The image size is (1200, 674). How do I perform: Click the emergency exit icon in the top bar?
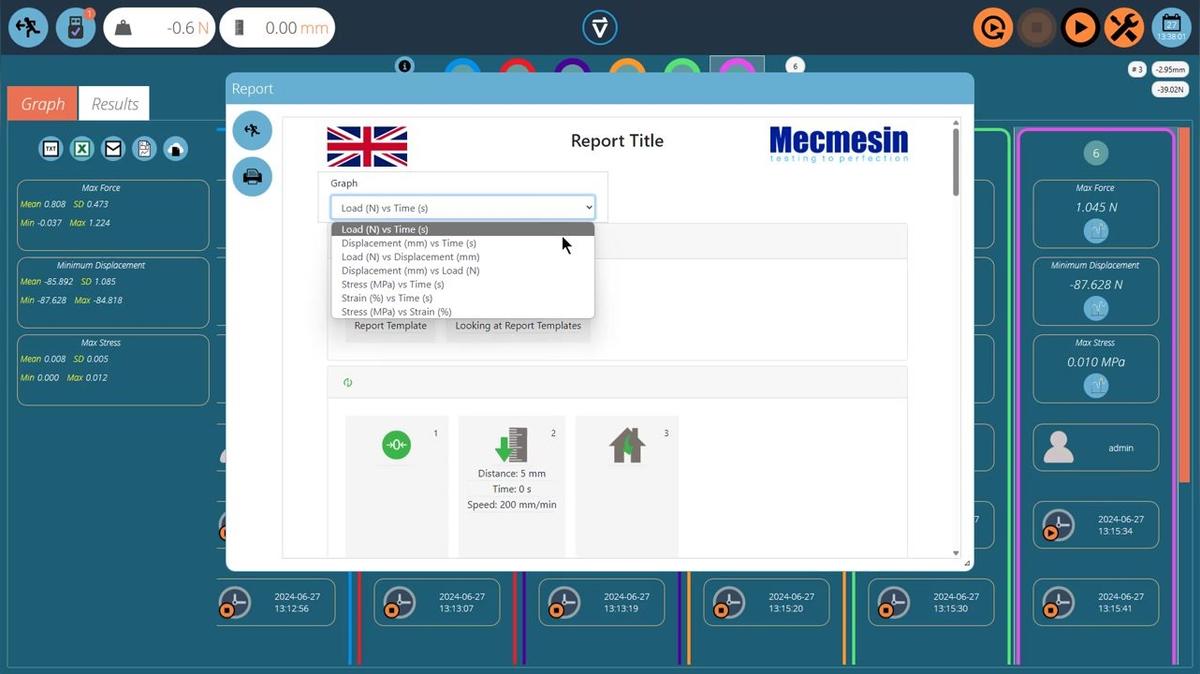tap(28, 28)
